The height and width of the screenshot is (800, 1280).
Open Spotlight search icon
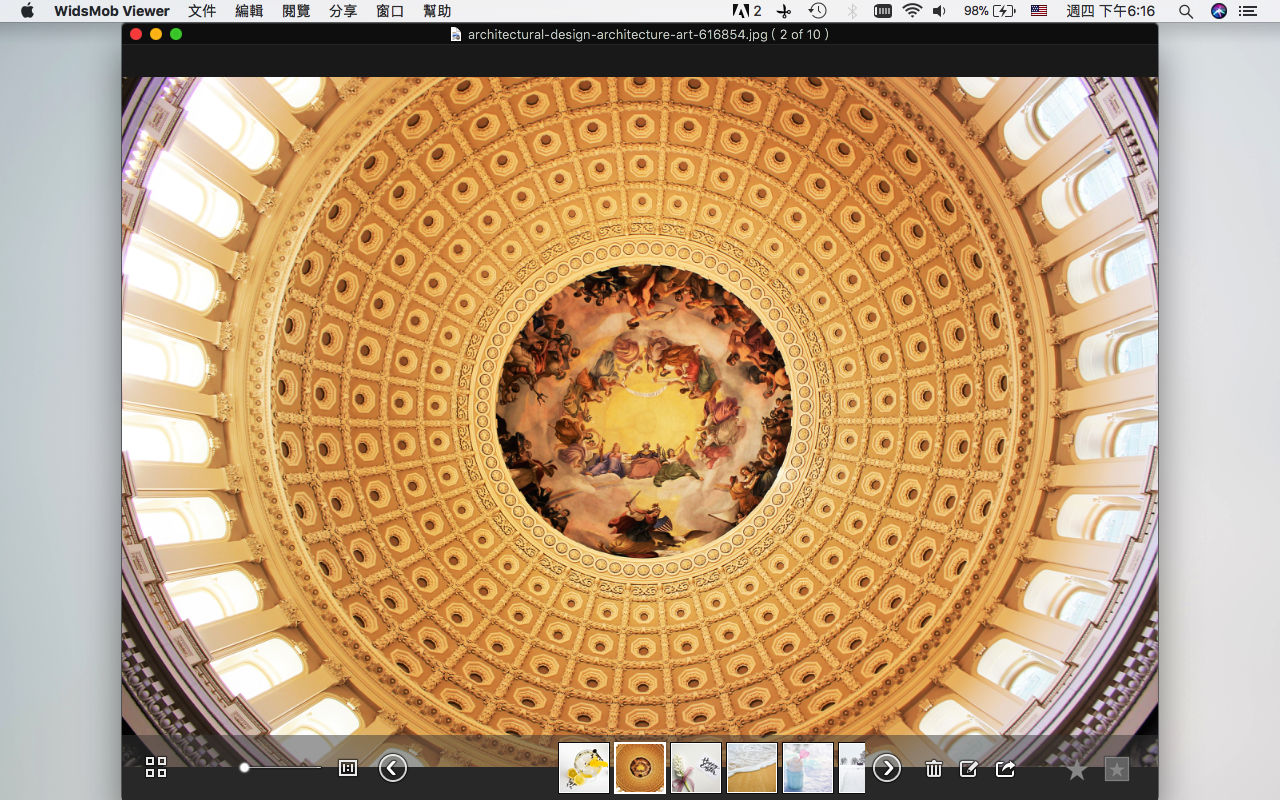tap(1186, 11)
